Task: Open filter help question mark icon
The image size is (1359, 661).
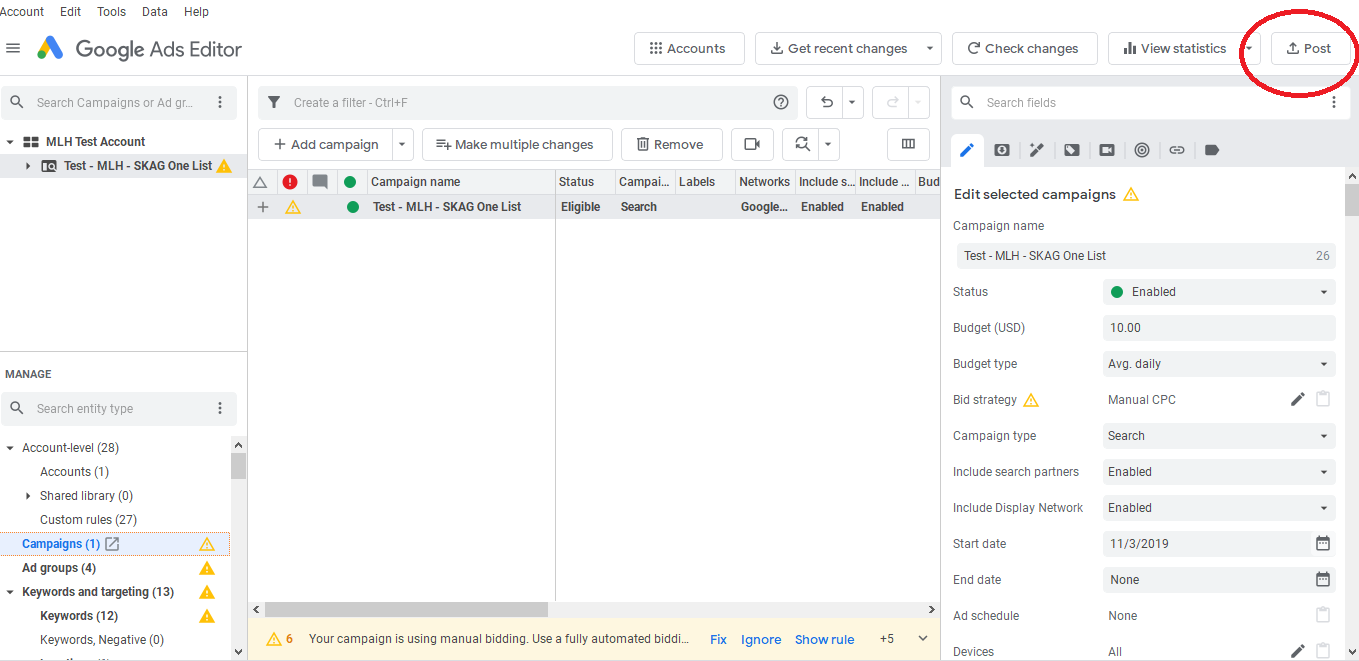Action: 781,102
